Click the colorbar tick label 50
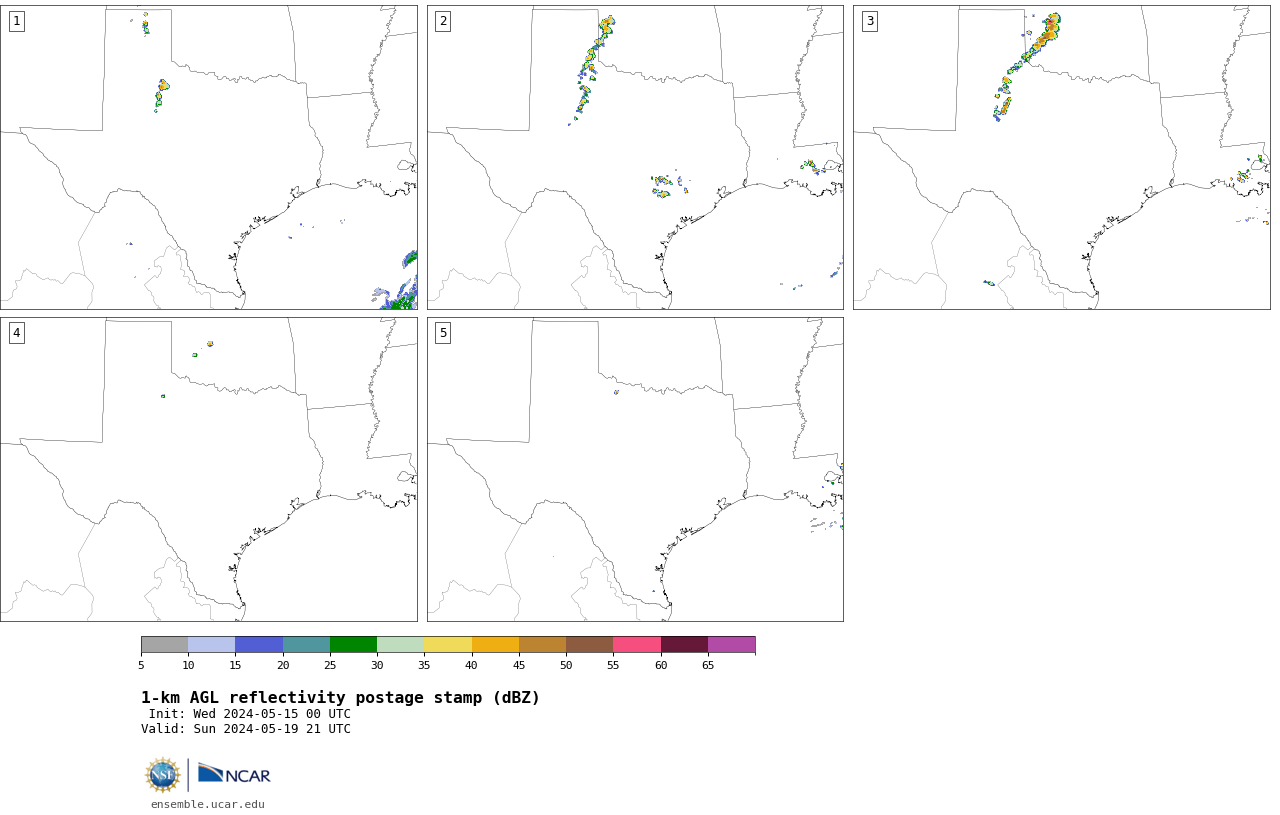This screenshot has width=1280, height=815. [566, 665]
